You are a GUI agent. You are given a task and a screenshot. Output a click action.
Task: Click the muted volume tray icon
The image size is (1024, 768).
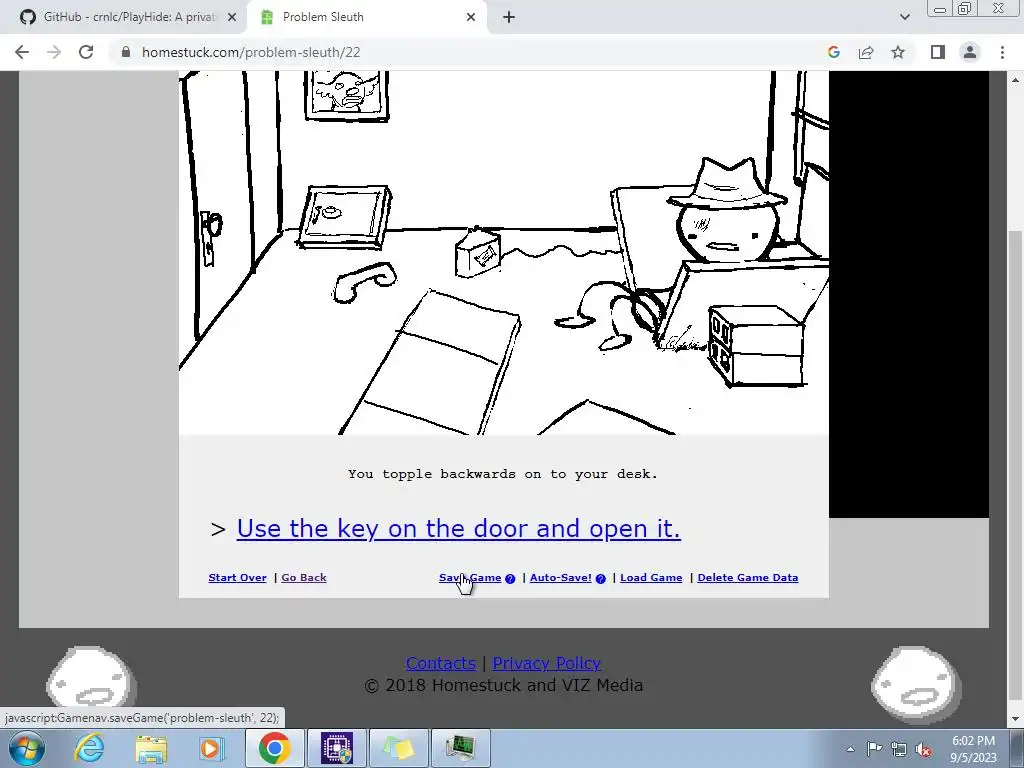923,749
